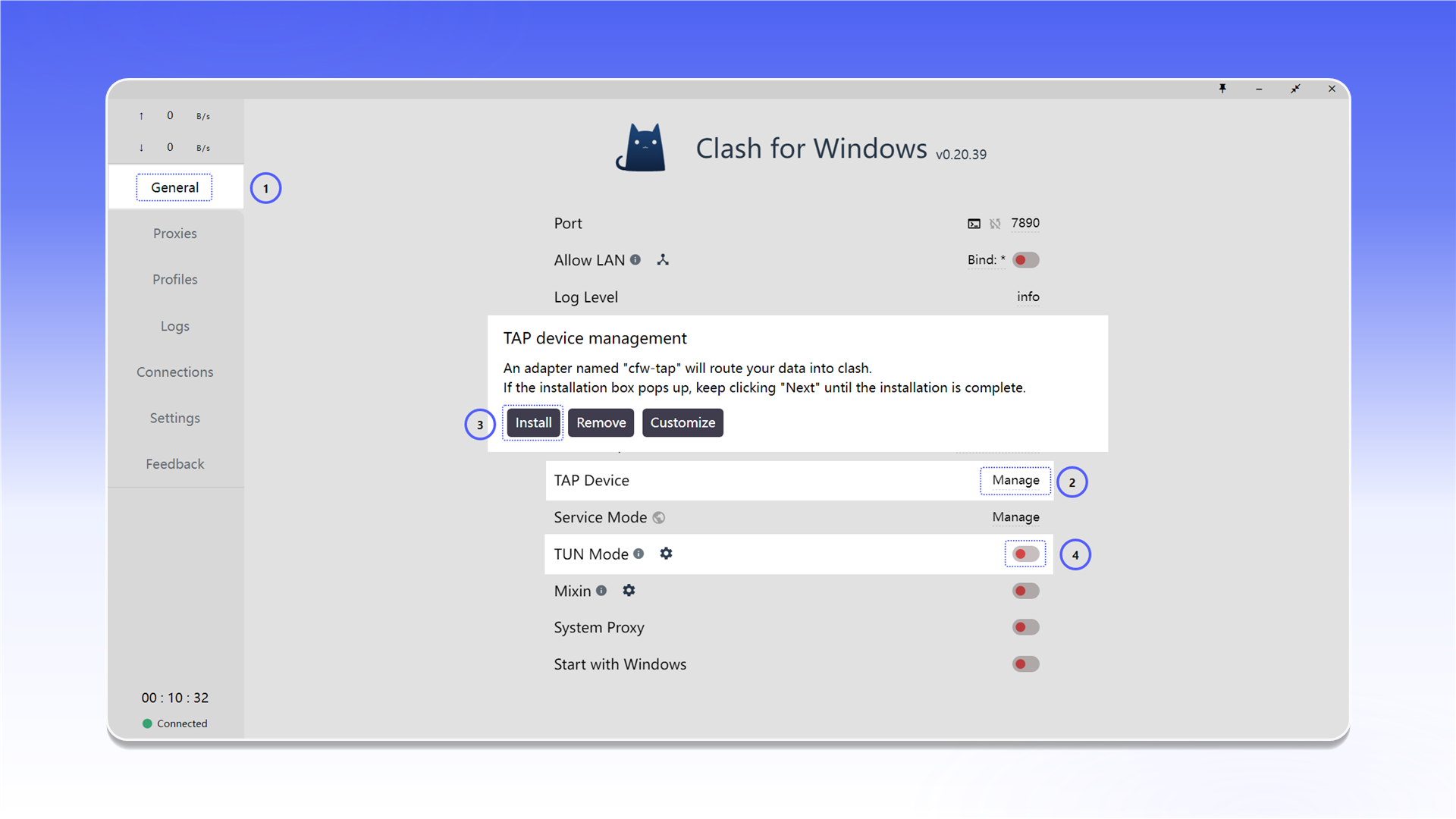
Task: Click the Customize button
Action: point(682,422)
